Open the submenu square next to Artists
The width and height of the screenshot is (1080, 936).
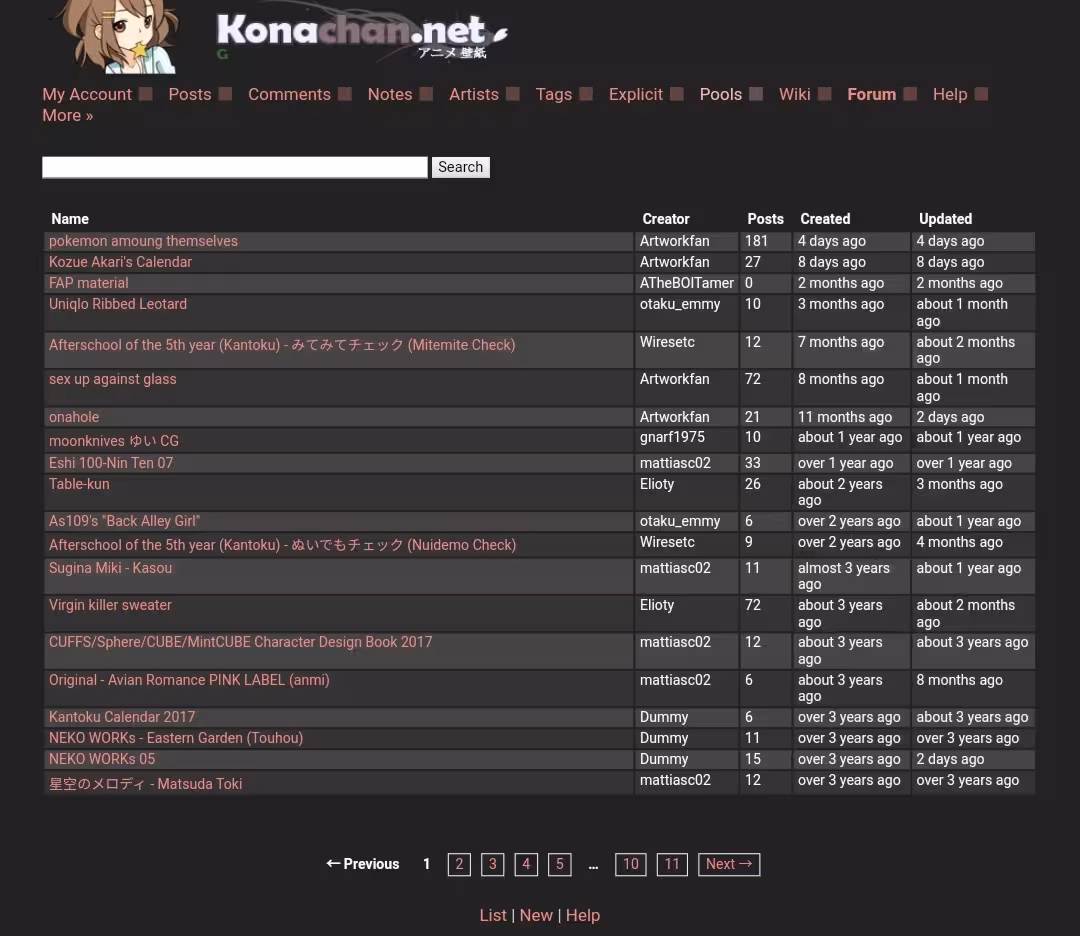[512, 94]
